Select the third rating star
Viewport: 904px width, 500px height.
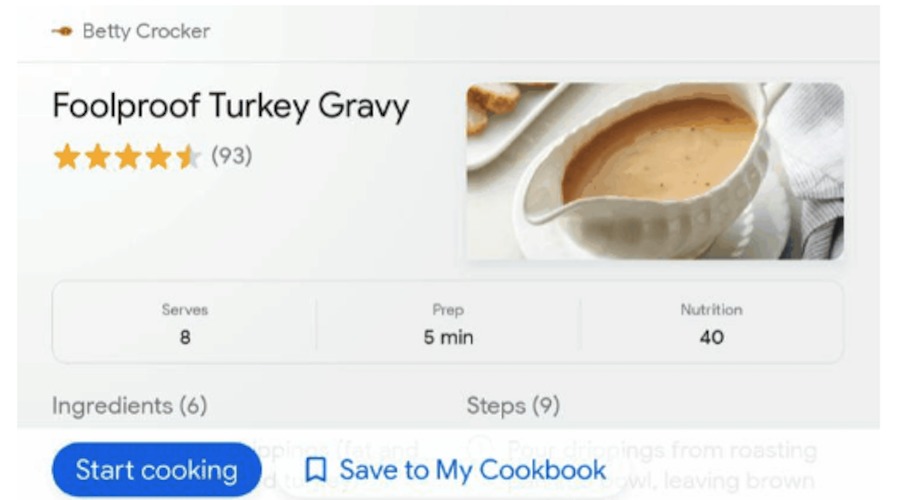(x=128, y=157)
